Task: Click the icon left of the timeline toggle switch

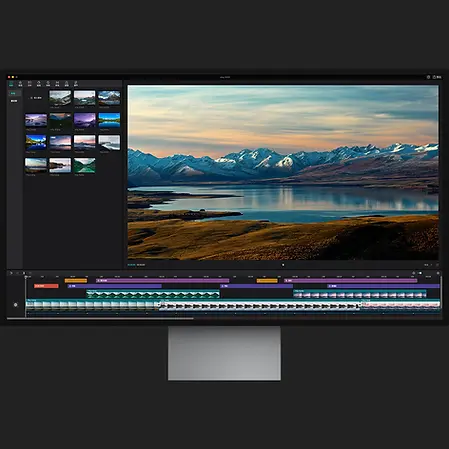Action: [x=414, y=273]
